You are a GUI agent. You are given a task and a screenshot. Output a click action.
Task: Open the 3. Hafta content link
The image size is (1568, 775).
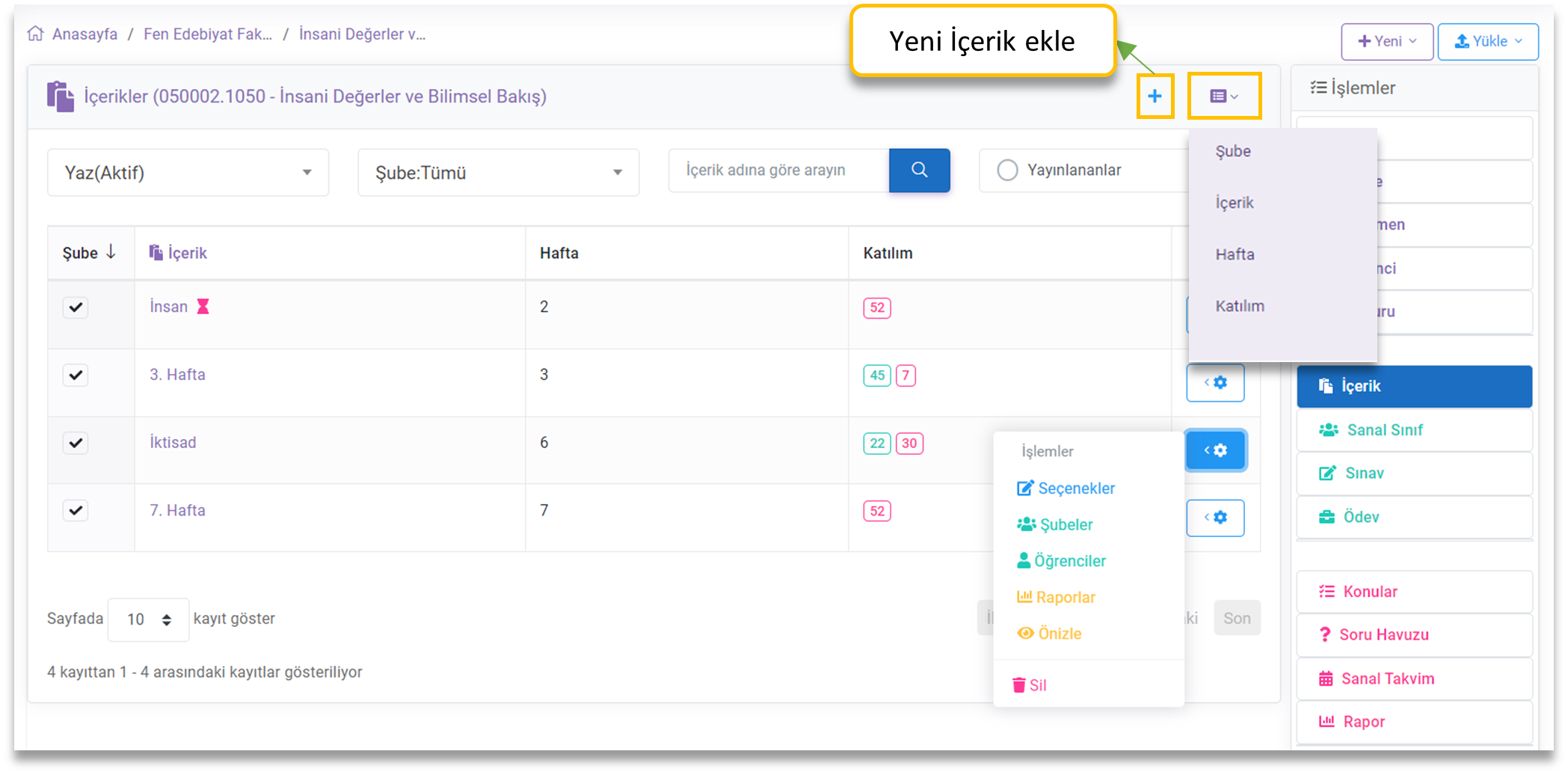click(x=177, y=375)
